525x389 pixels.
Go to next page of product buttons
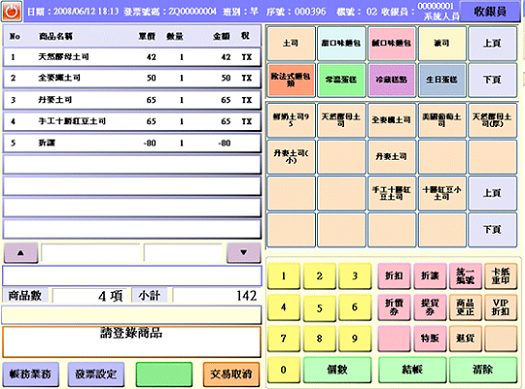(492, 230)
